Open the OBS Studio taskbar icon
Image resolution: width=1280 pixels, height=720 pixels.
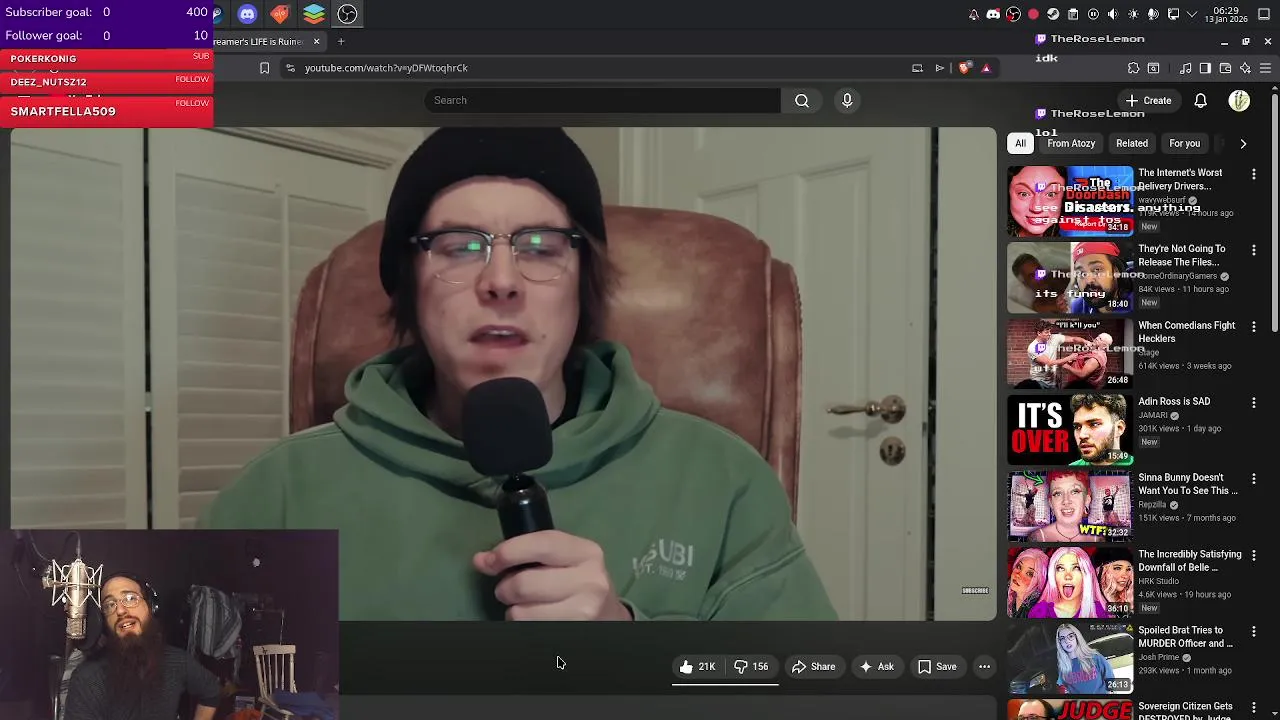pyautogui.click(x=347, y=14)
